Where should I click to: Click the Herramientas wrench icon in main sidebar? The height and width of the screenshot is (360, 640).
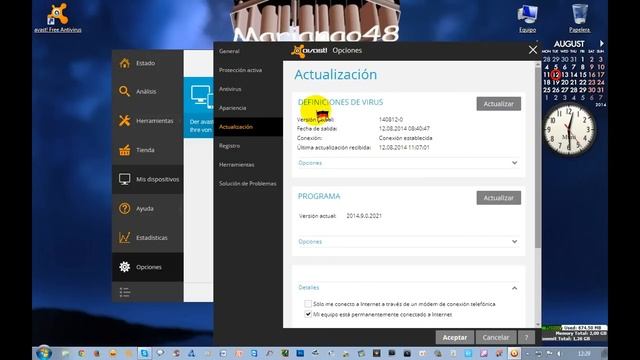(124, 121)
